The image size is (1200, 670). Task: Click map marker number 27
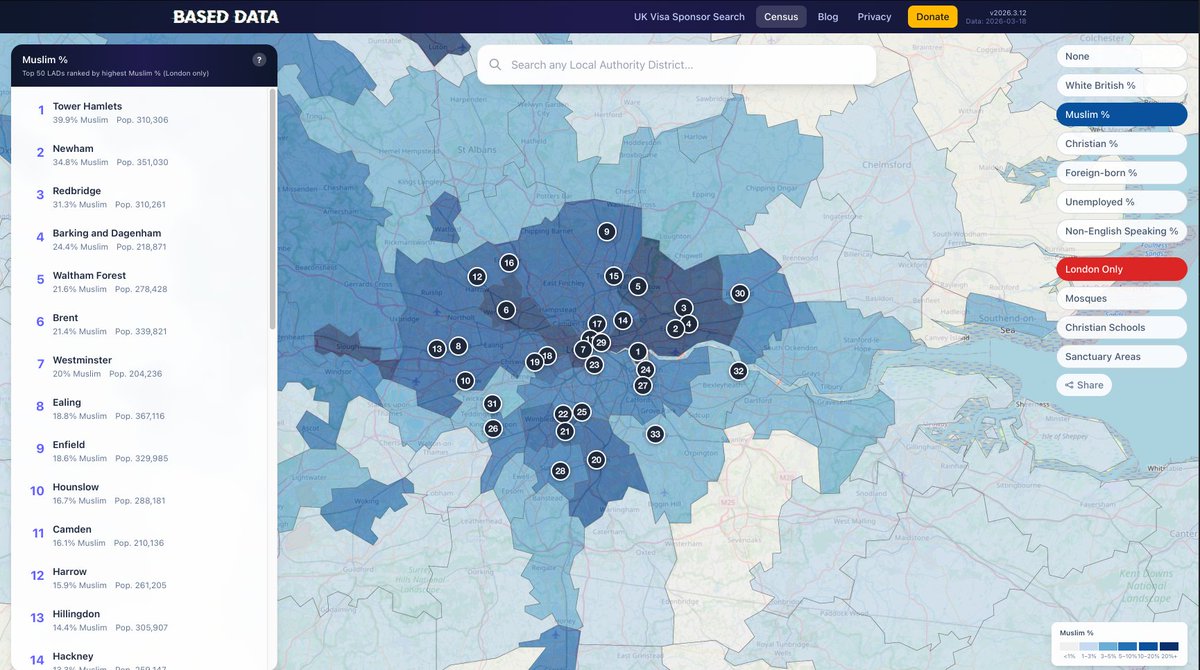point(643,386)
